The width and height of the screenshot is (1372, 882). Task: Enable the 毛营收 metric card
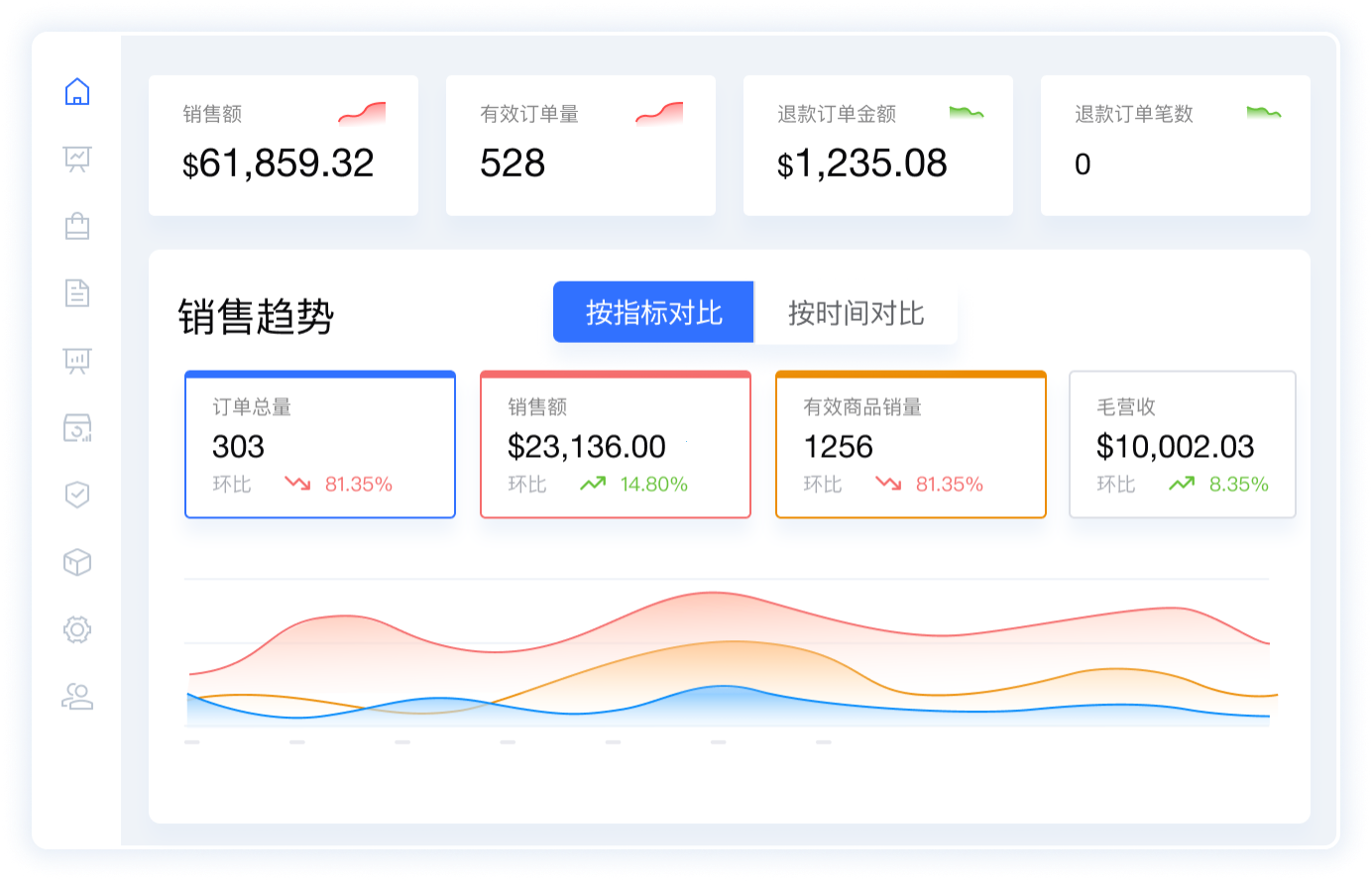pyautogui.click(x=1182, y=445)
